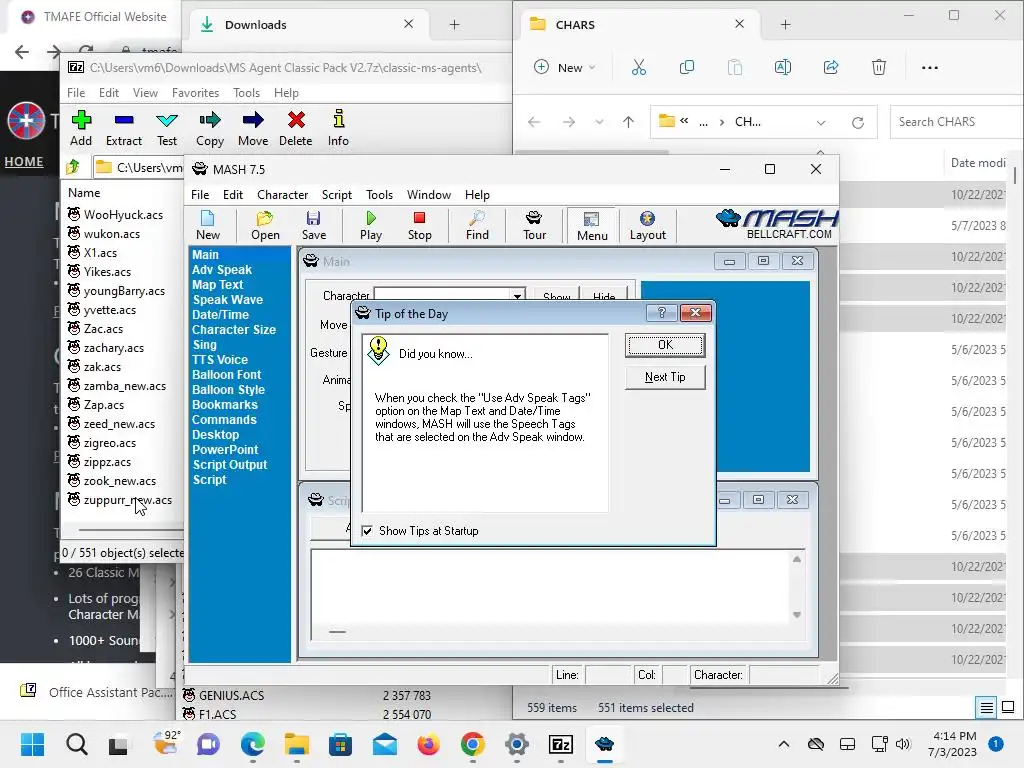Open the MASH Script menu
Image resolution: width=1024 pixels, height=768 pixels.
336,195
